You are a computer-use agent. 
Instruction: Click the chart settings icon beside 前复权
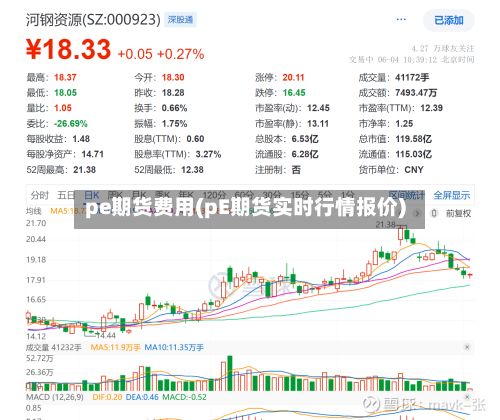(434, 213)
